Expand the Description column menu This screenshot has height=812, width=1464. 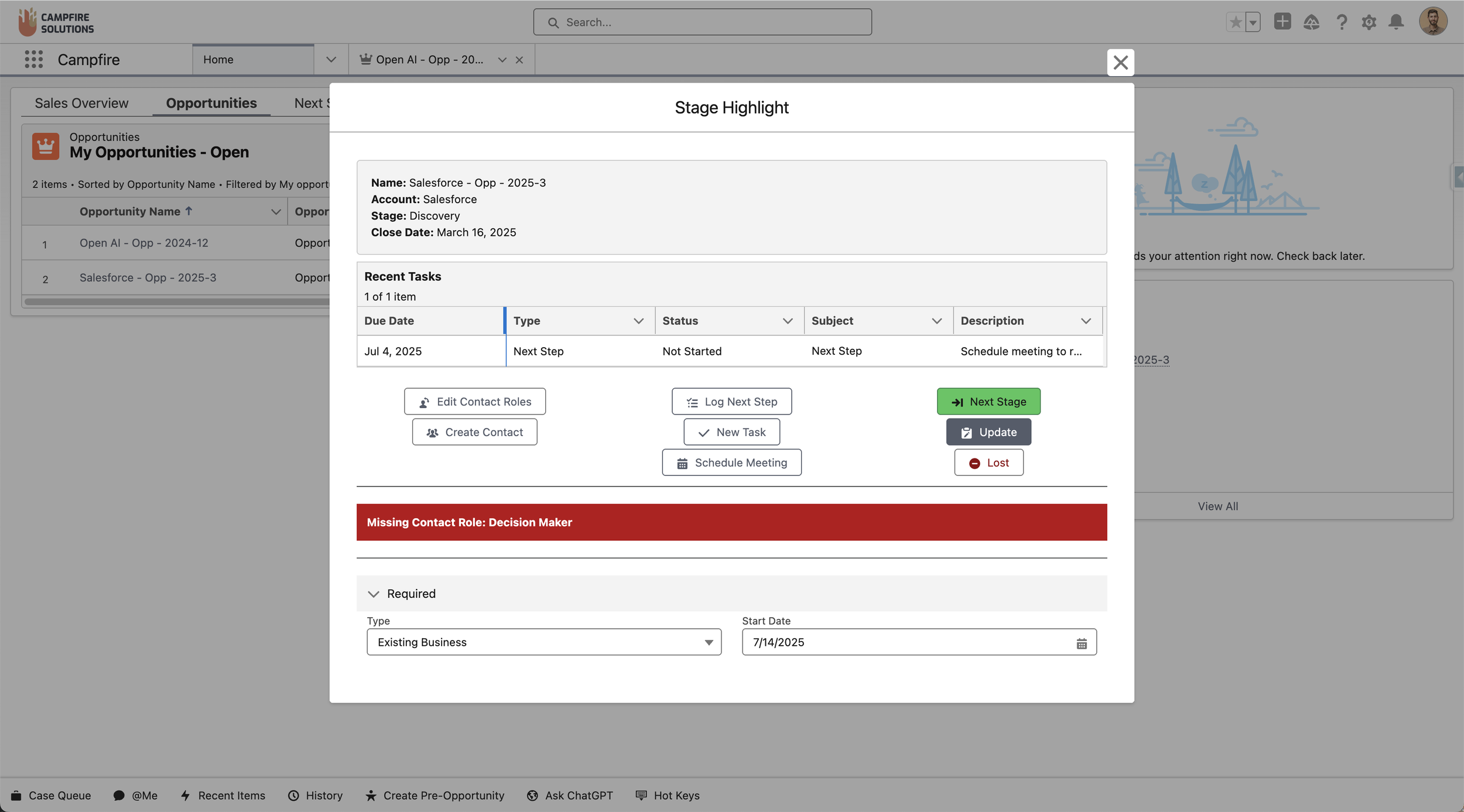click(1085, 321)
